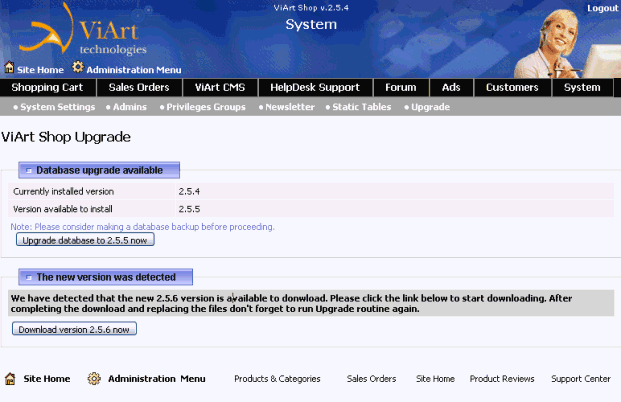Click the ViArt technologies logo
The image size is (621, 402).
(x=83, y=30)
